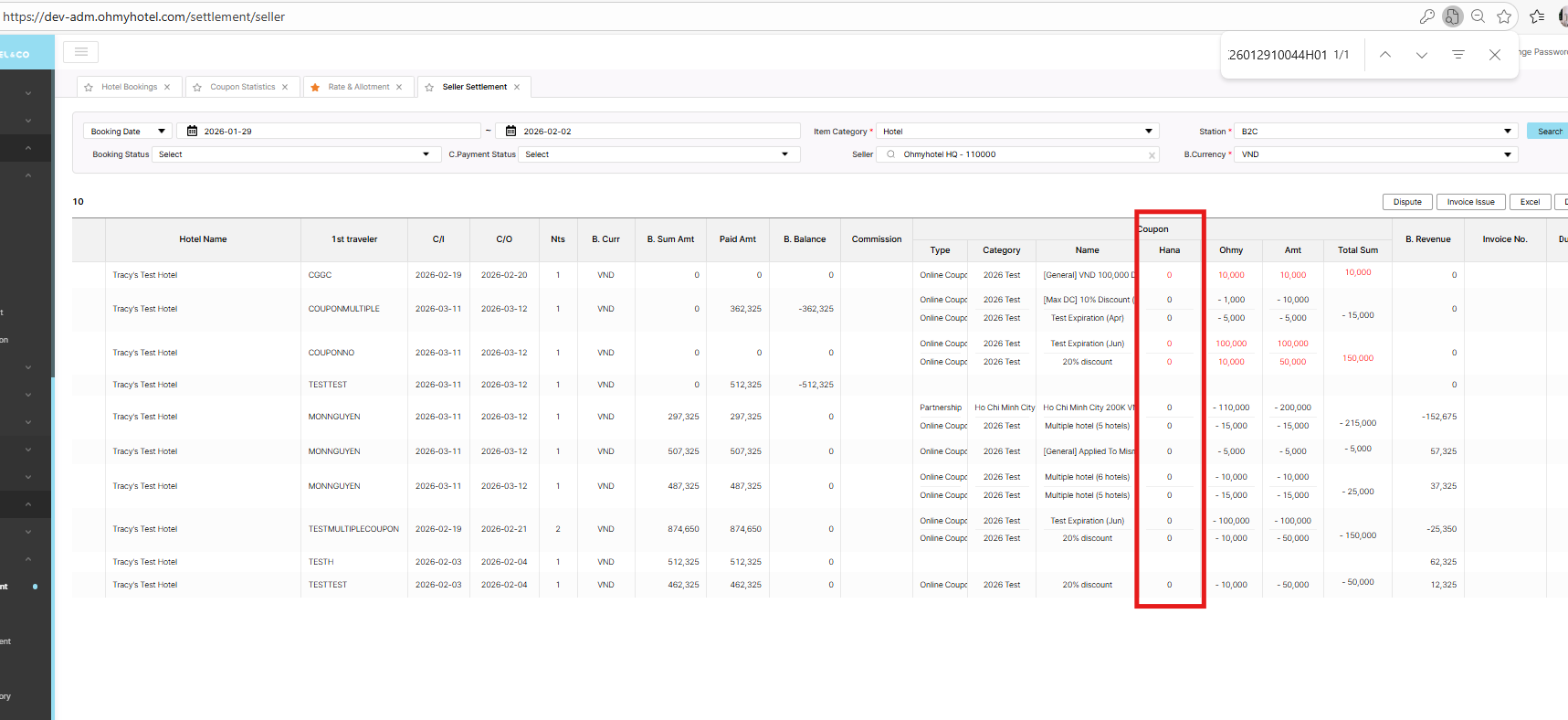
Task: Open the end date calendar picker icon
Action: [x=510, y=132]
